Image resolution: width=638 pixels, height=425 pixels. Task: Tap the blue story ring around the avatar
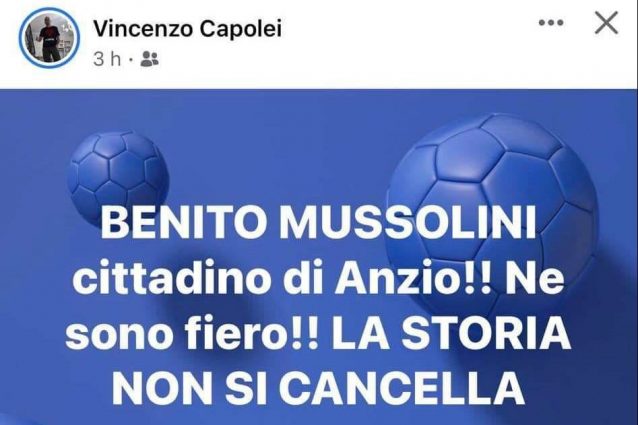click(49, 37)
